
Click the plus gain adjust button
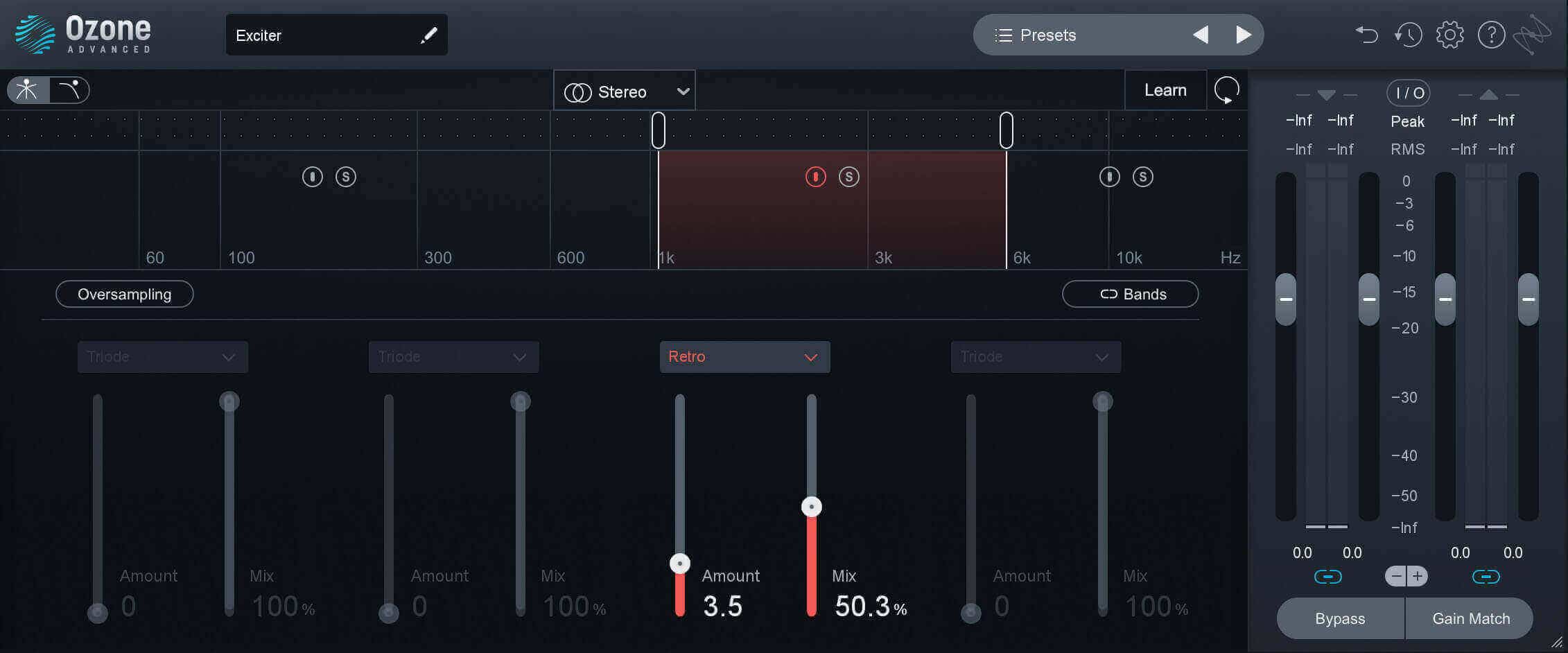1418,576
